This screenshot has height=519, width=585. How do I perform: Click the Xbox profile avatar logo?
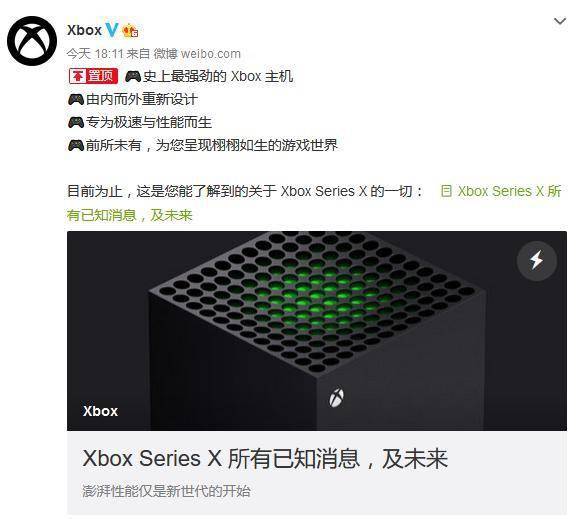tap(32, 41)
